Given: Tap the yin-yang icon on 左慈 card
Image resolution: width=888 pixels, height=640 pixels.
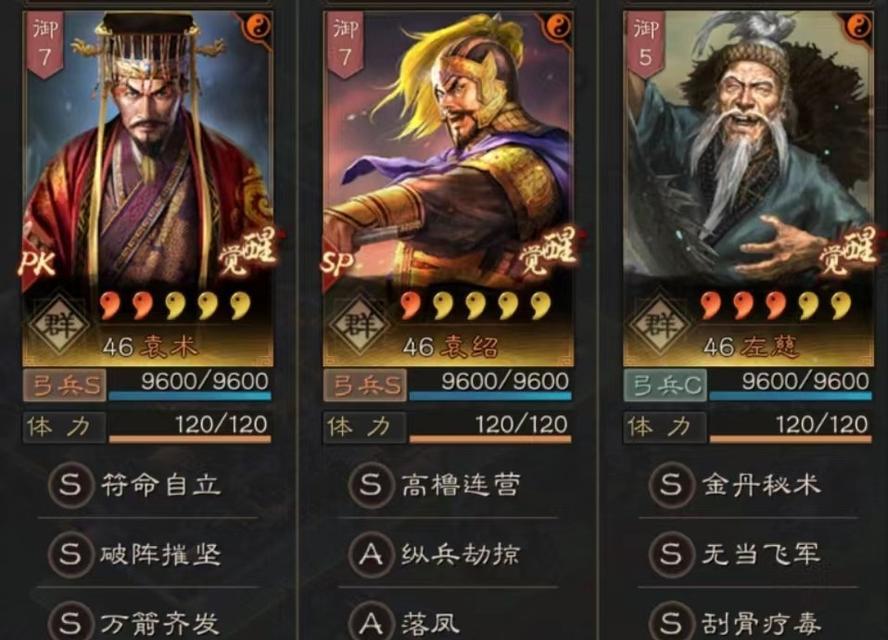Looking at the screenshot, I should pyautogui.click(x=859, y=27).
